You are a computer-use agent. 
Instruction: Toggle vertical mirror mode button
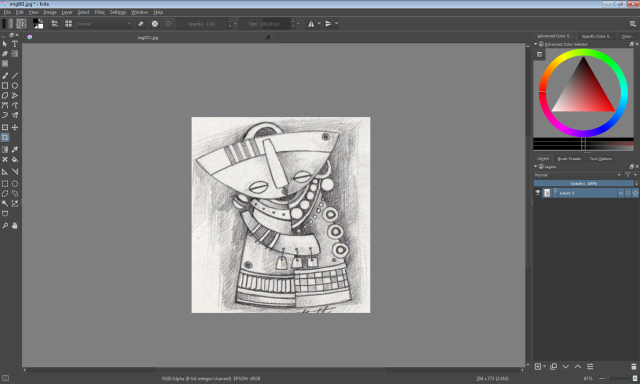(328, 24)
